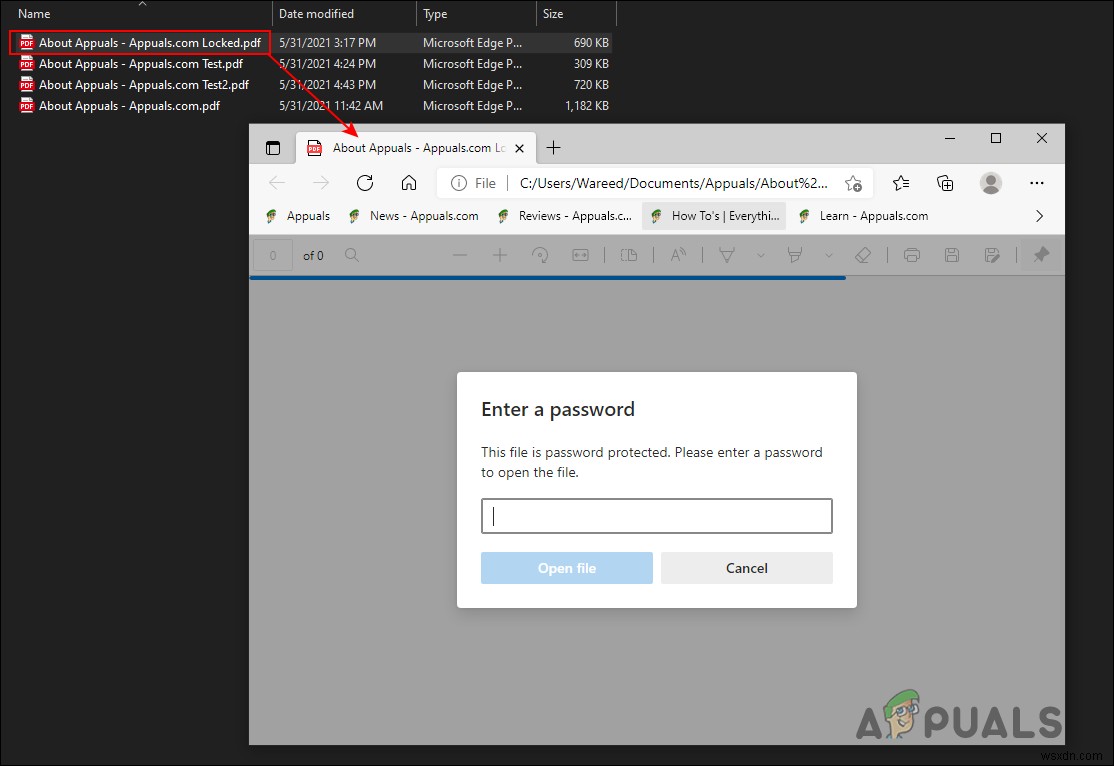
Task: Expand Draw tool options dropdown
Action: 760,255
